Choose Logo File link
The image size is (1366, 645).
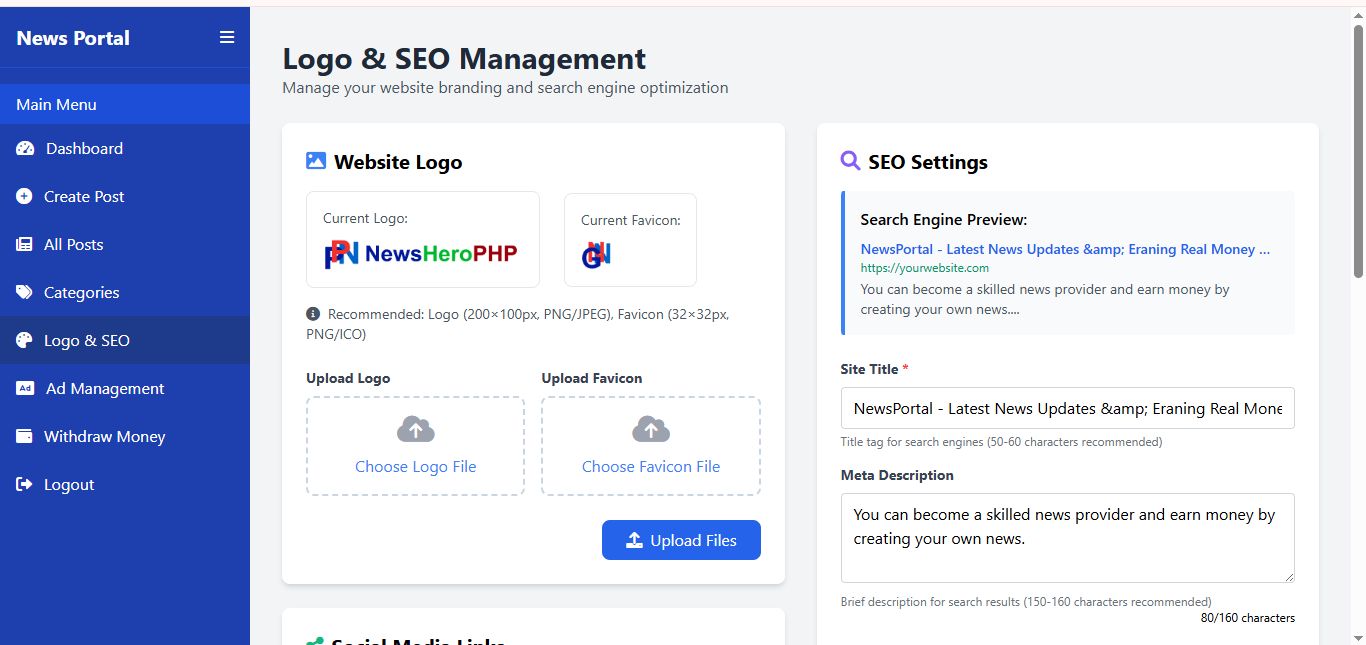tap(415, 467)
